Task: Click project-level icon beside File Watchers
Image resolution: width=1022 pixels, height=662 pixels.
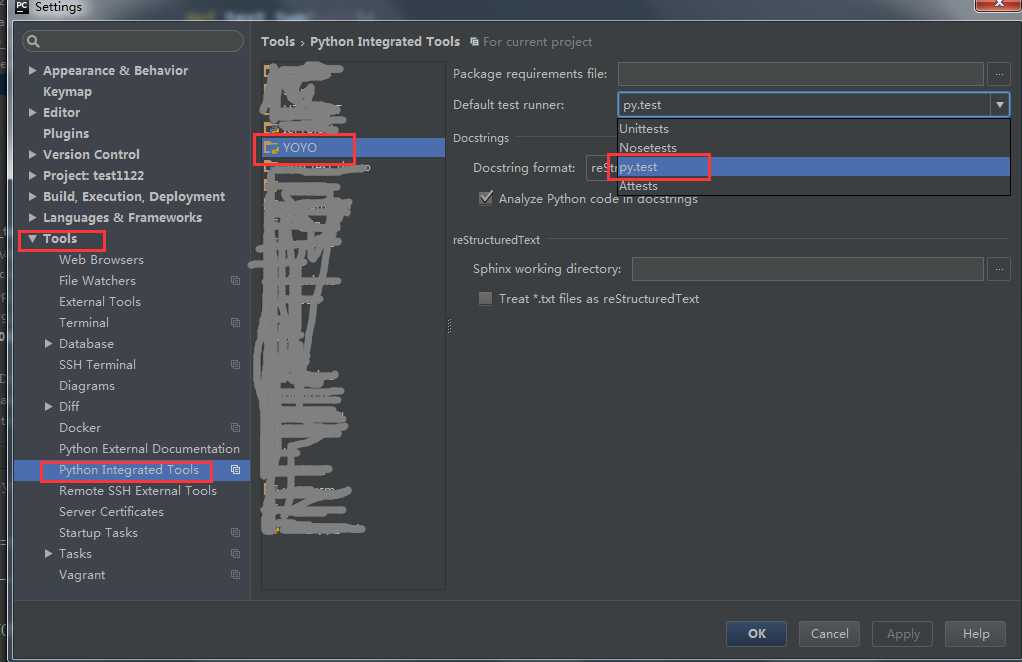Action: (x=235, y=281)
